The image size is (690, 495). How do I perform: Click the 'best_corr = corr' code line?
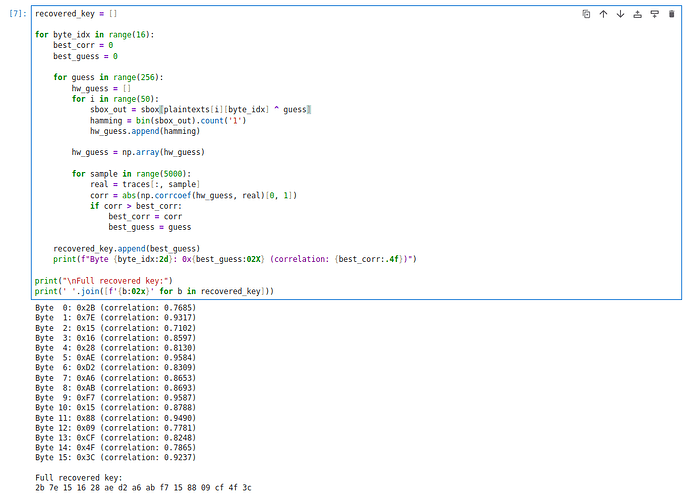click(x=145, y=216)
